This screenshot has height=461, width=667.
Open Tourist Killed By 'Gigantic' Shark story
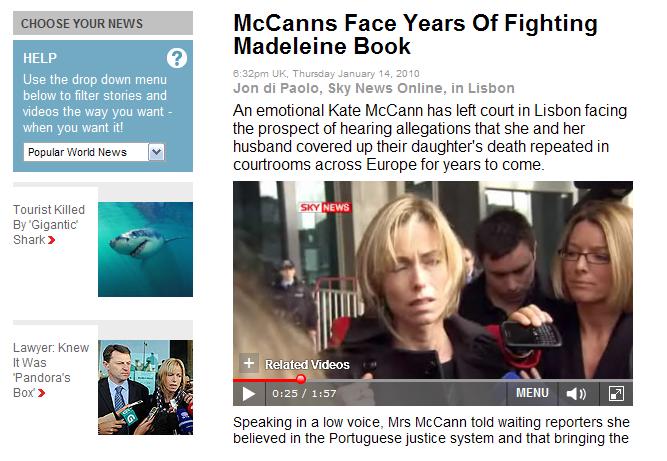(x=49, y=225)
